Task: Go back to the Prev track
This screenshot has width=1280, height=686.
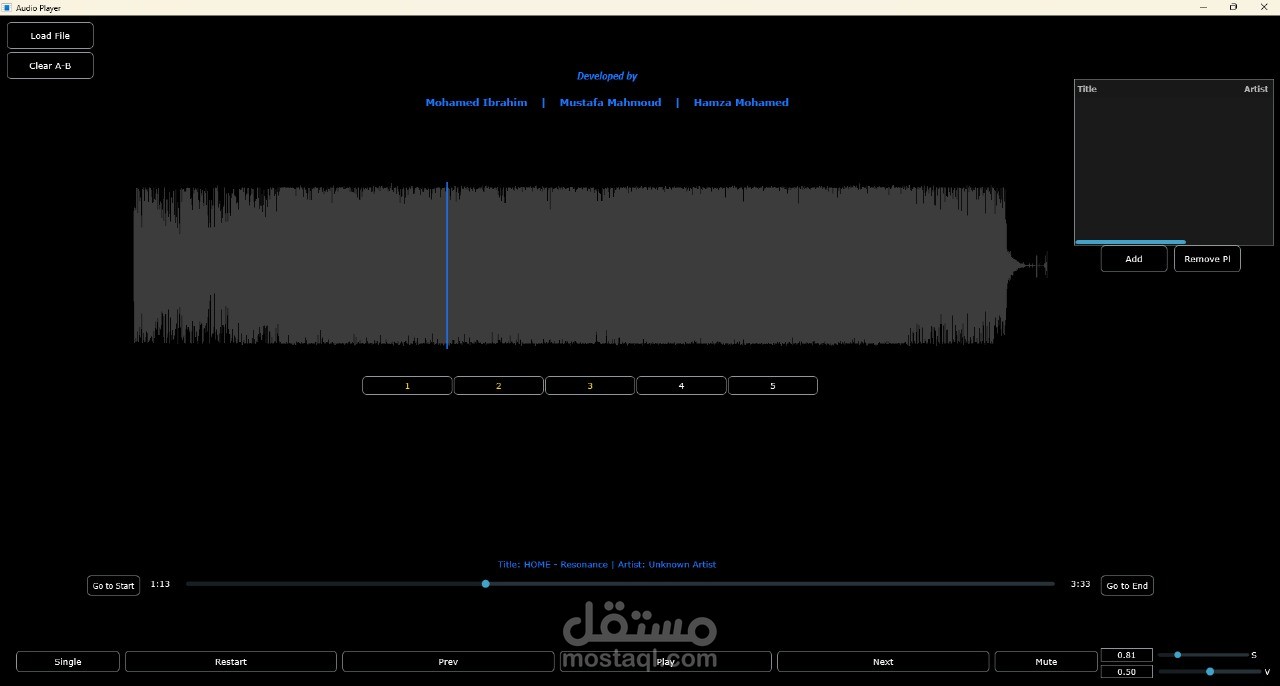Action: (x=447, y=661)
